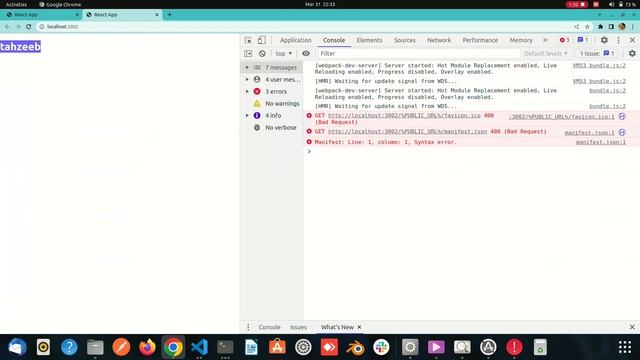
Task: Open manifest.json:1 link on Syntax error row
Action: 600,142
